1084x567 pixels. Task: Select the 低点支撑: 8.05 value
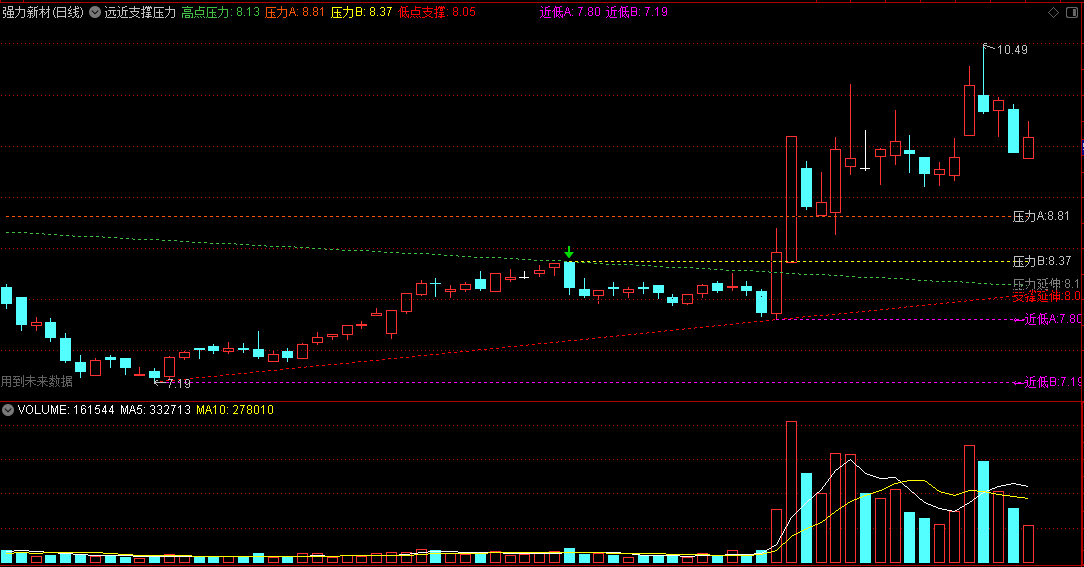point(437,12)
